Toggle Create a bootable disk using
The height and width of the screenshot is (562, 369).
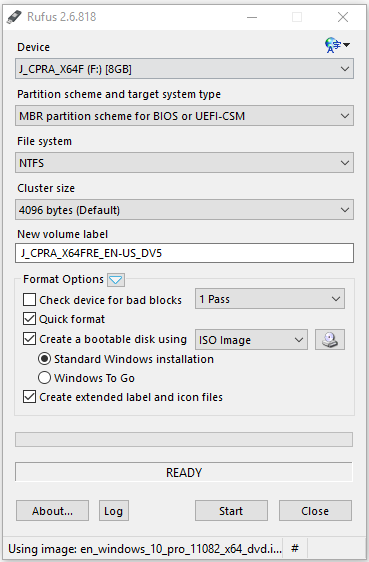click(x=29, y=339)
